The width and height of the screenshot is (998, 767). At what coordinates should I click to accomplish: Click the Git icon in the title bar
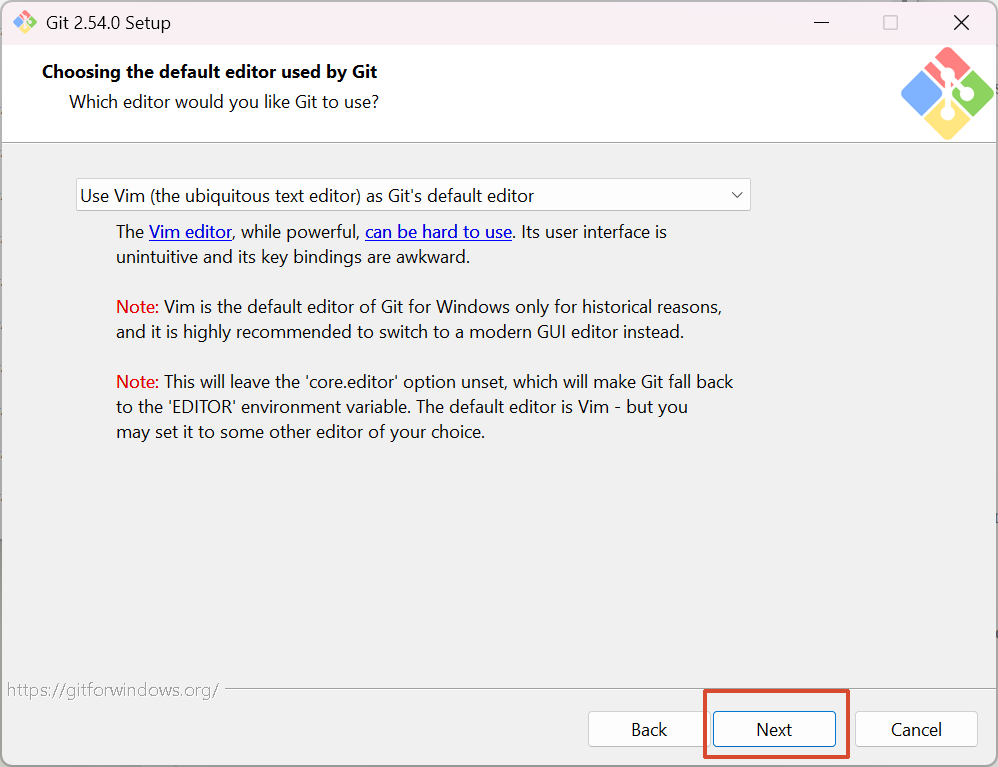click(x=24, y=22)
